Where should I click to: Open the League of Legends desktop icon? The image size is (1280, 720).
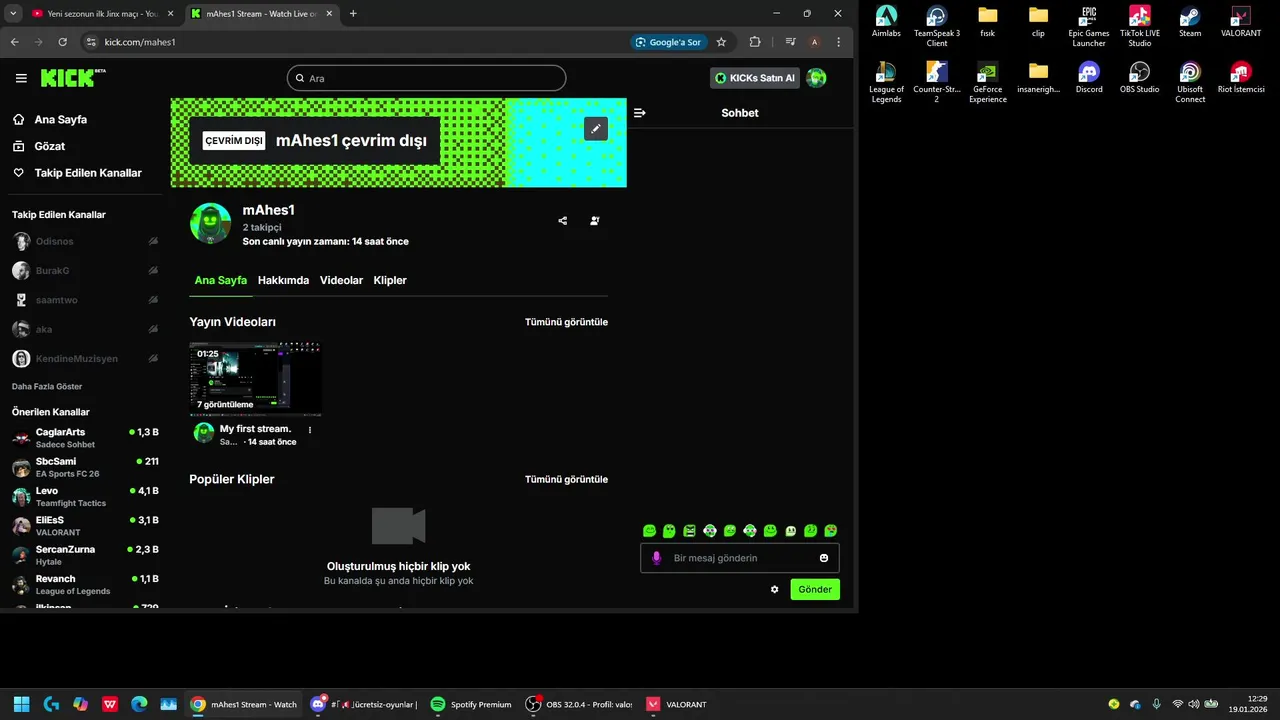pos(886,82)
